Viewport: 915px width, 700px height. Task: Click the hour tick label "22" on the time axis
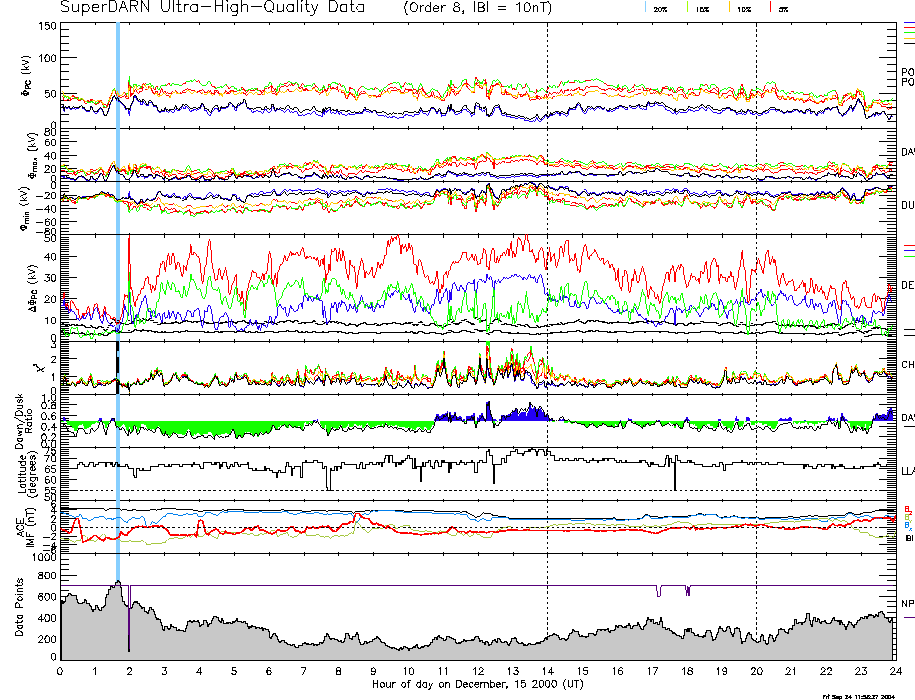tap(826, 671)
